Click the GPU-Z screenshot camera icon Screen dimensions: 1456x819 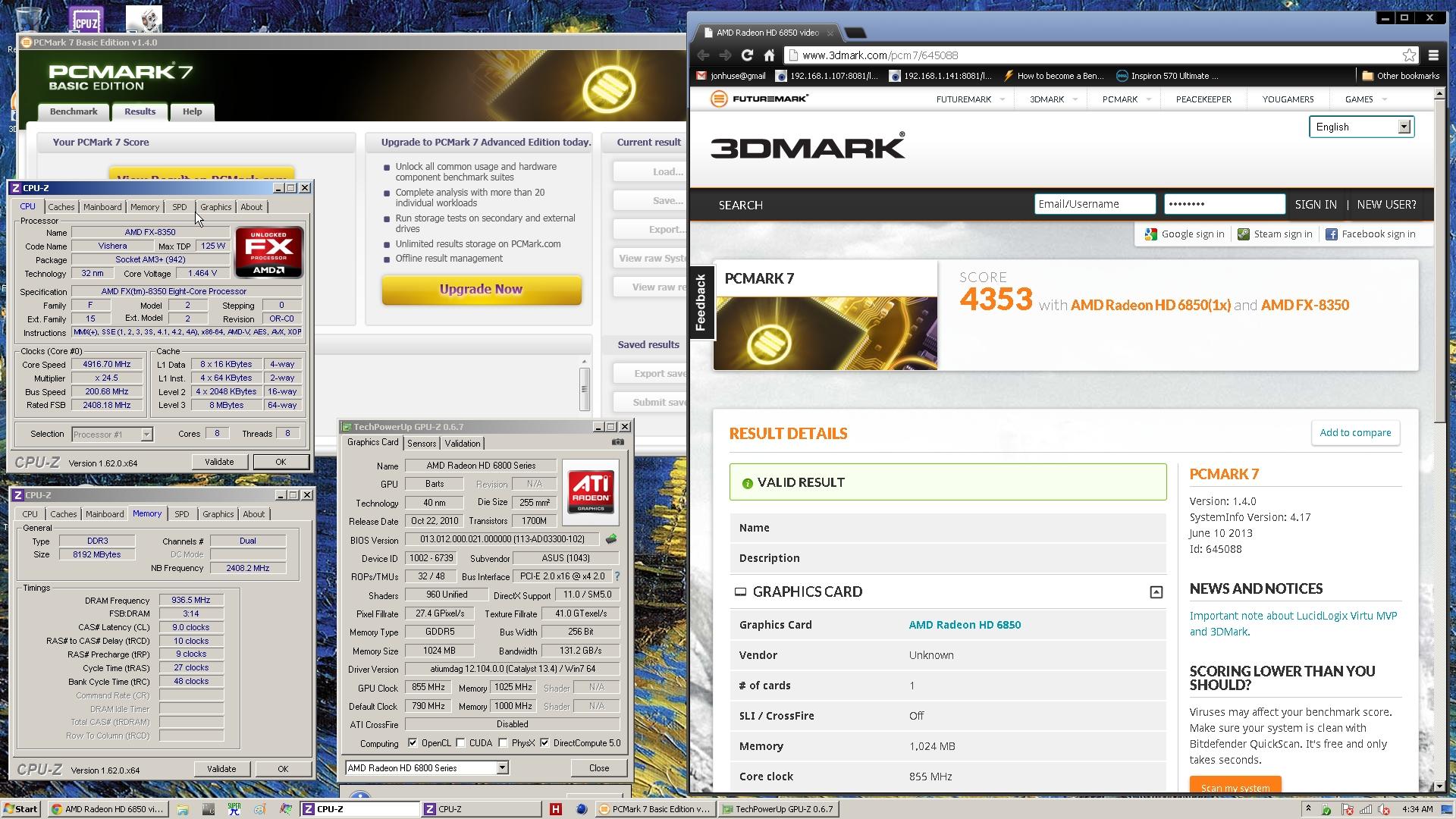[x=618, y=442]
